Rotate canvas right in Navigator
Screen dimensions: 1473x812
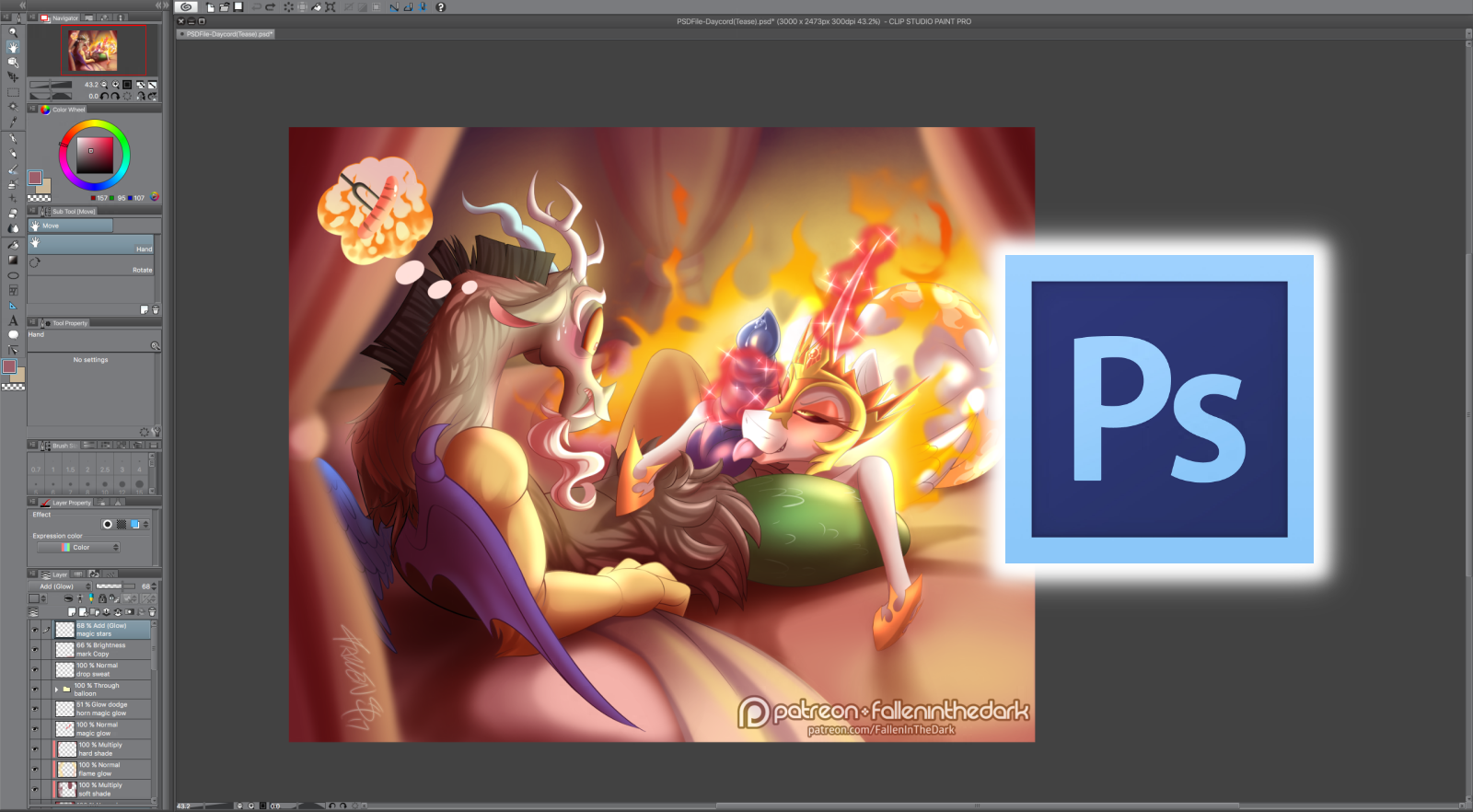pos(115,96)
